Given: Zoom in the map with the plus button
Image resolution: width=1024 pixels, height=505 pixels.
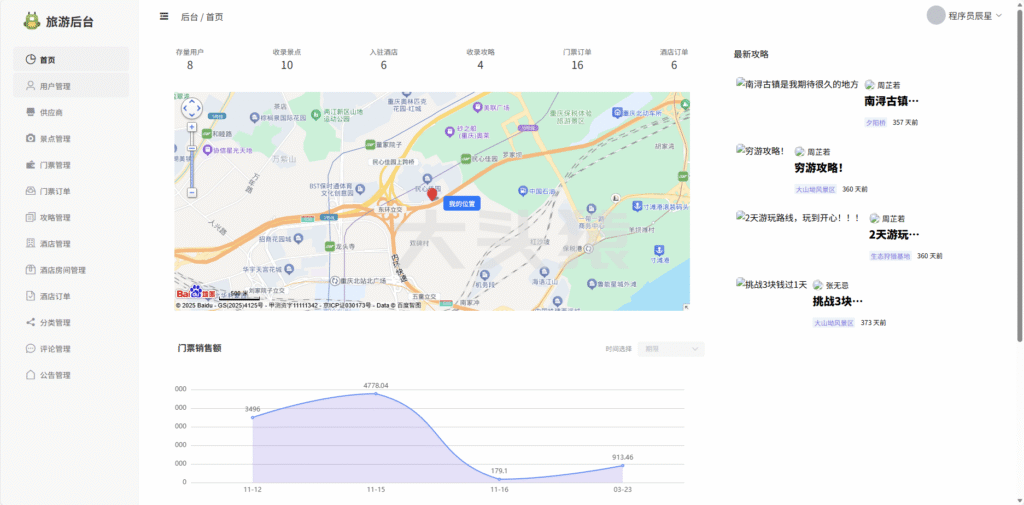Looking at the screenshot, I should tap(192, 127).
